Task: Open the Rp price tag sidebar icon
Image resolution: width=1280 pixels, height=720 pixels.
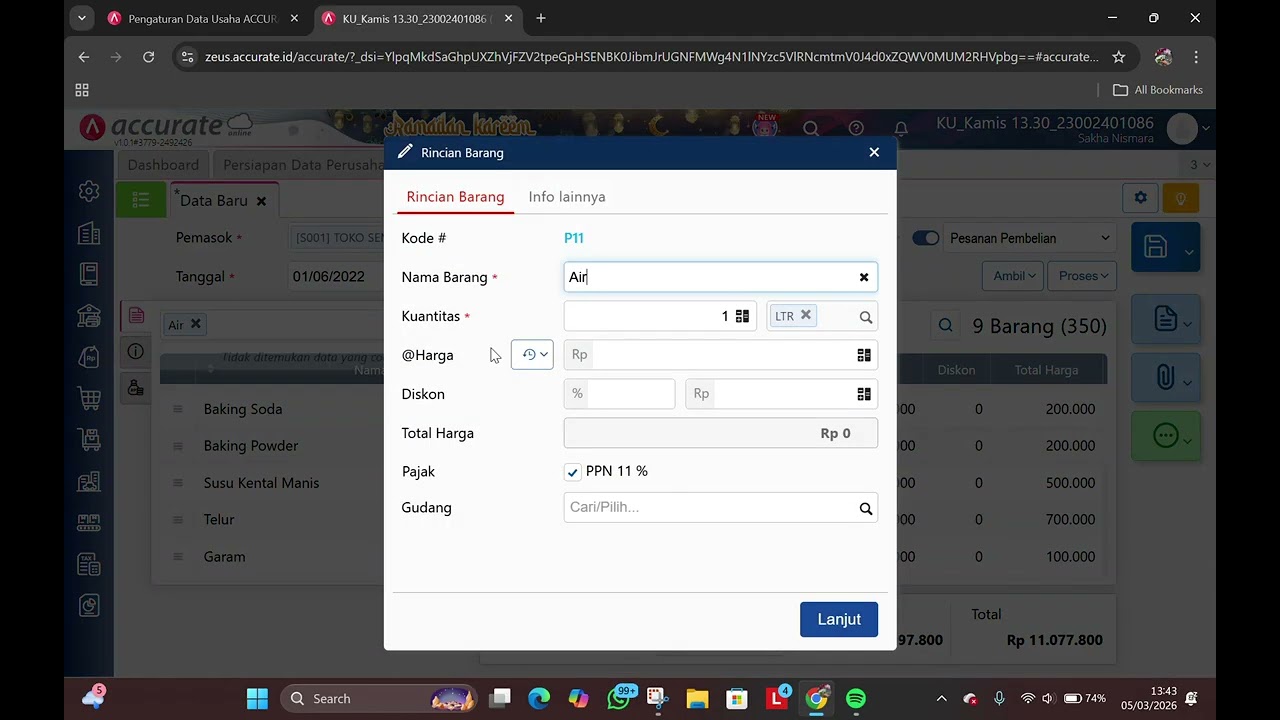Action: pyautogui.click(x=89, y=357)
